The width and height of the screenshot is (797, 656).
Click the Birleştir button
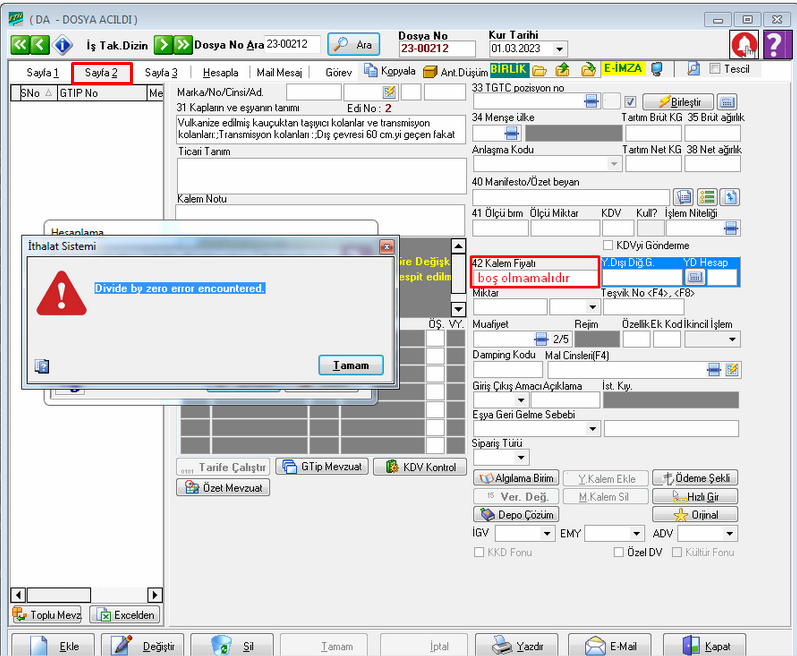point(678,102)
